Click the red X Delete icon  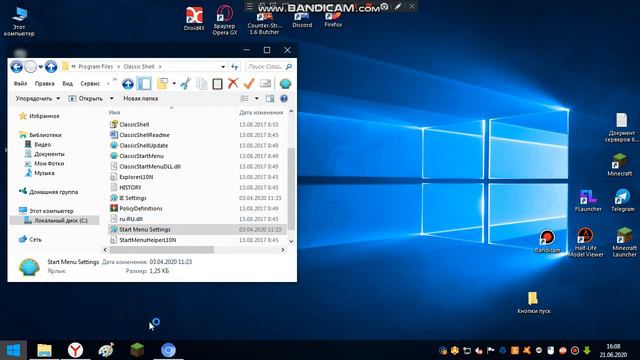(x=233, y=84)
